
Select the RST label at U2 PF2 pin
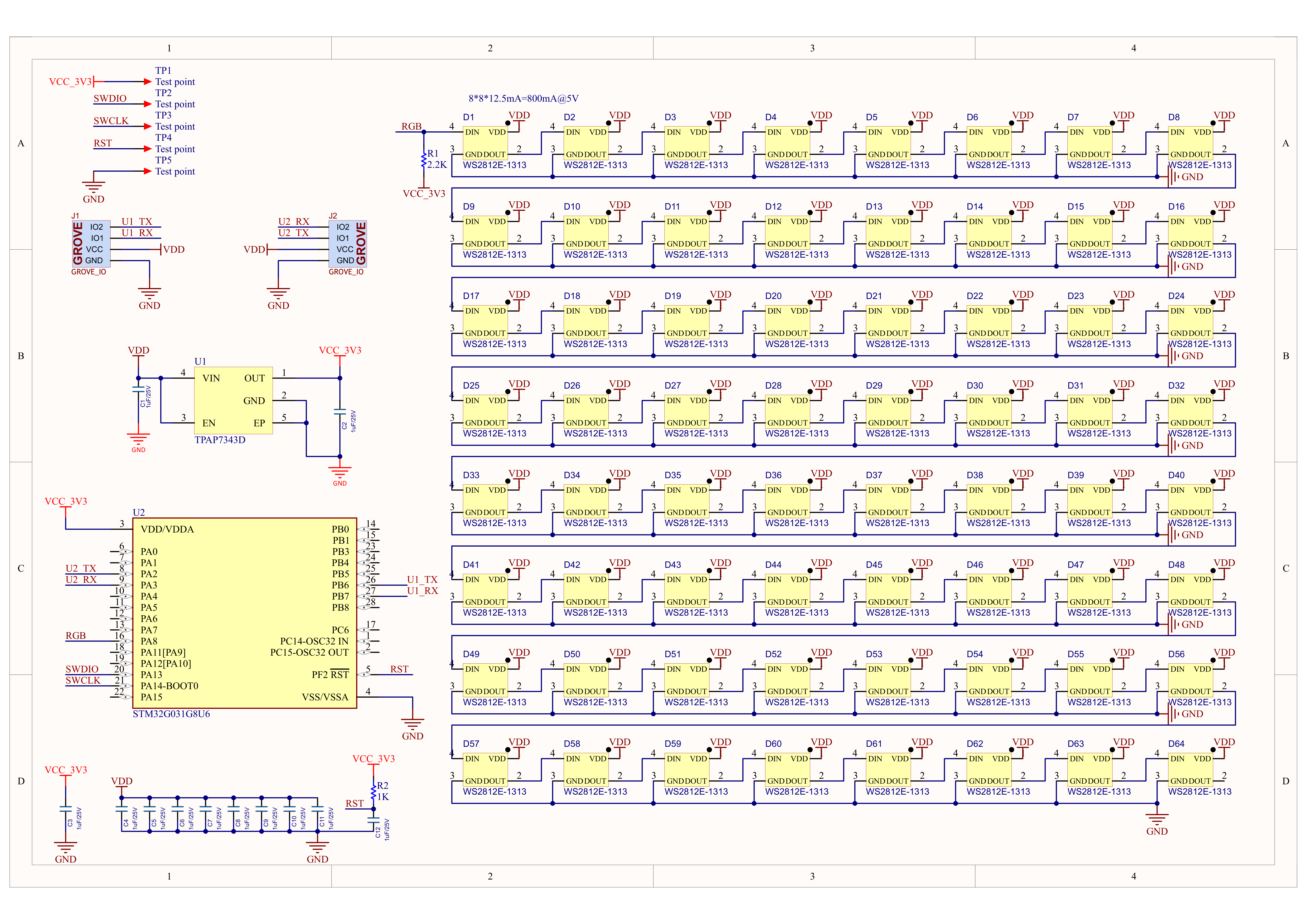point(400,669)
